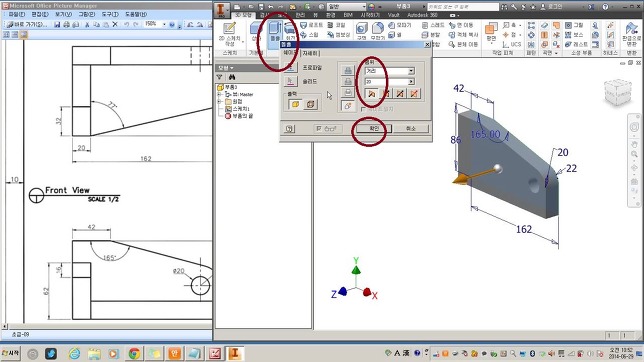The image size is (644, 362).
Task: Select the 코일 (Coil) tool
Action: pos(336,25)
